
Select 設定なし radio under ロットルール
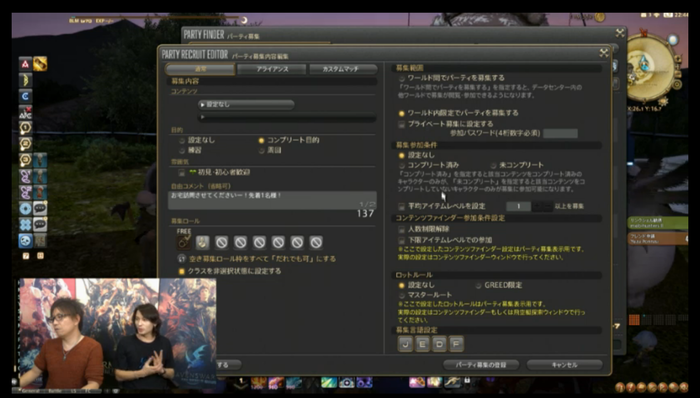tap(402, 285)
